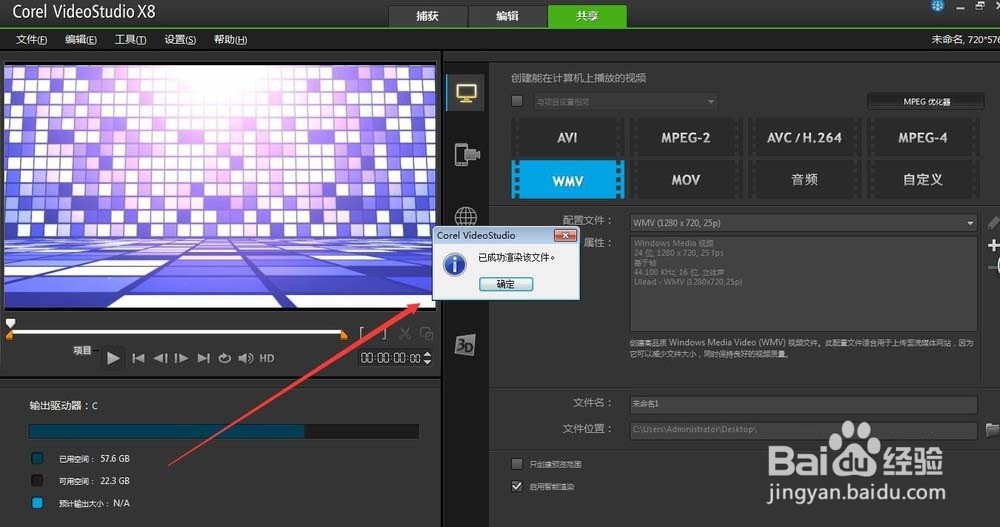Image resolution: width=1000 pixels, height=527 pixels.
Task: Switch to the 编辑 tab
Action: pyautogui.click(x=507, y=16)
